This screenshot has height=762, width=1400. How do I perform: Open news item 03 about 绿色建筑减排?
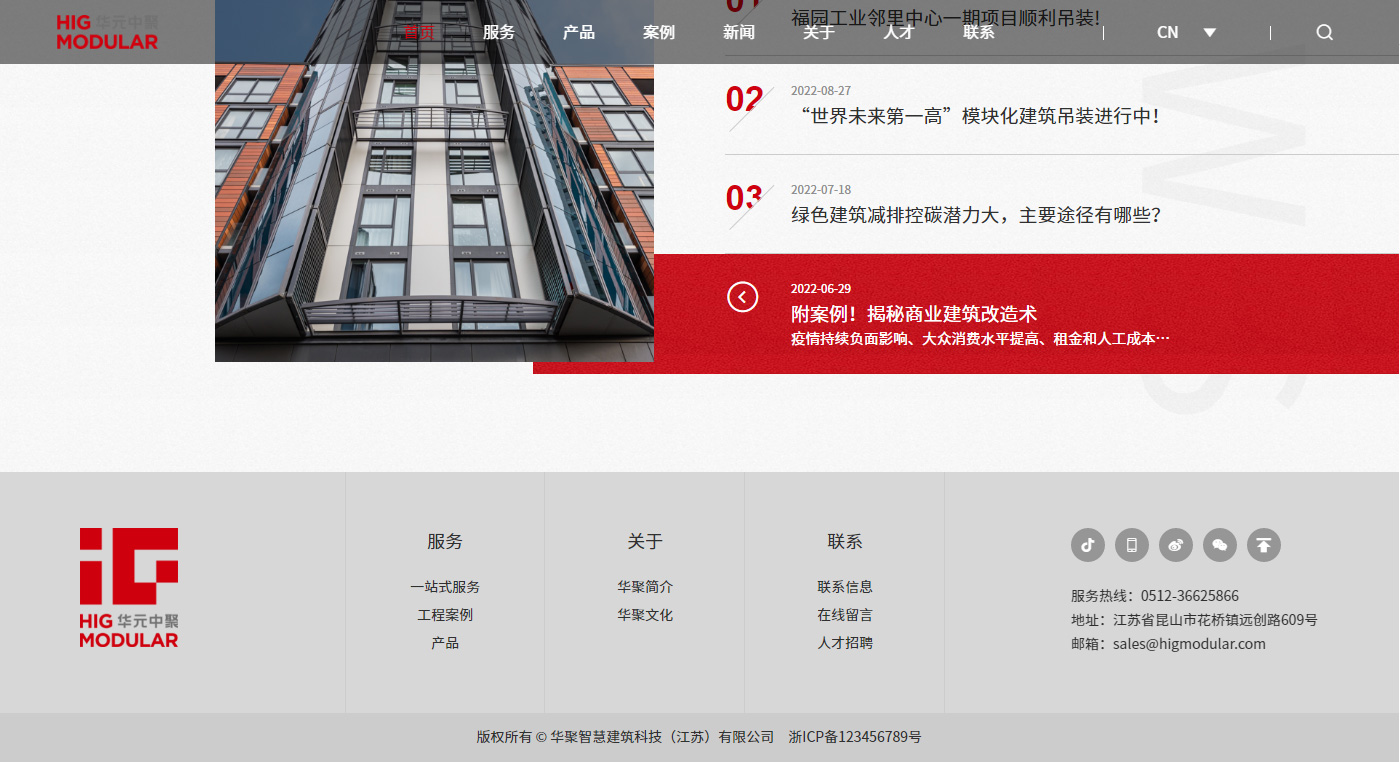(976, 215)
